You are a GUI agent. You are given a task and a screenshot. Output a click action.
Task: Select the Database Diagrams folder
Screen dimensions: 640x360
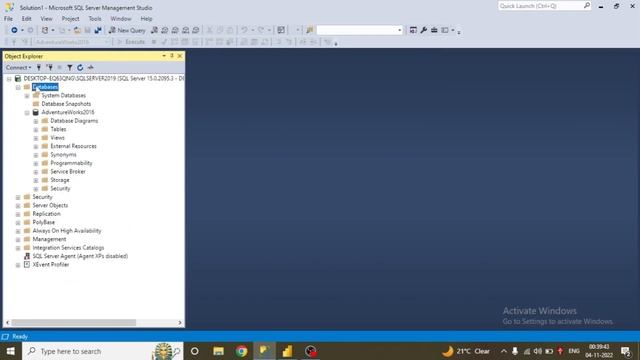coord(74,121)
